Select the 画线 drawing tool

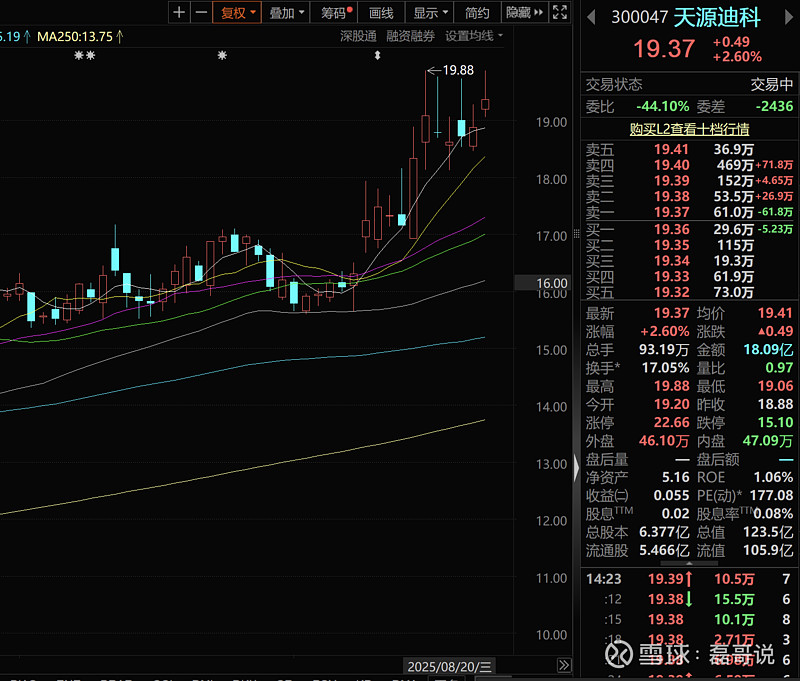(x=381, y=12)
